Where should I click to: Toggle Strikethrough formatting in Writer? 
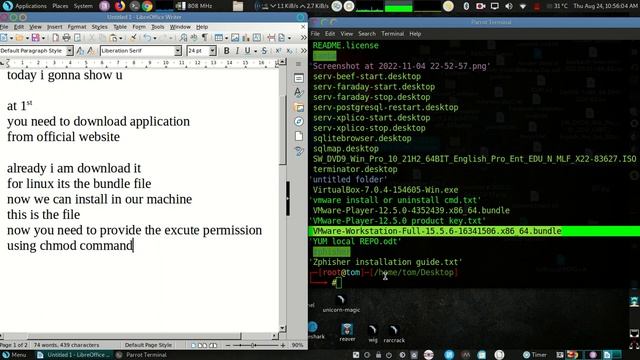(x=264, y=51)
